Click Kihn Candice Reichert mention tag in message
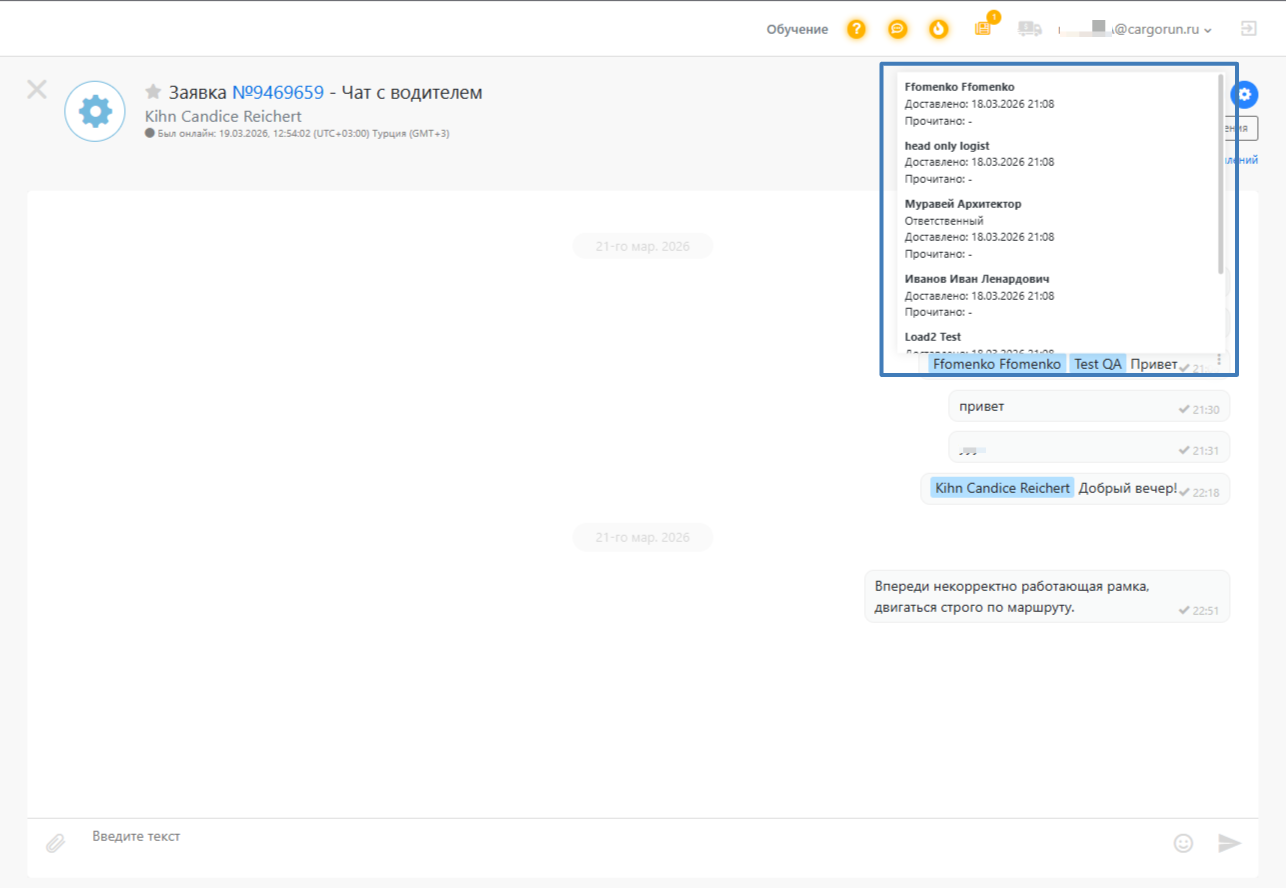Screen dimensions: 1286x888 (1002, 488)
